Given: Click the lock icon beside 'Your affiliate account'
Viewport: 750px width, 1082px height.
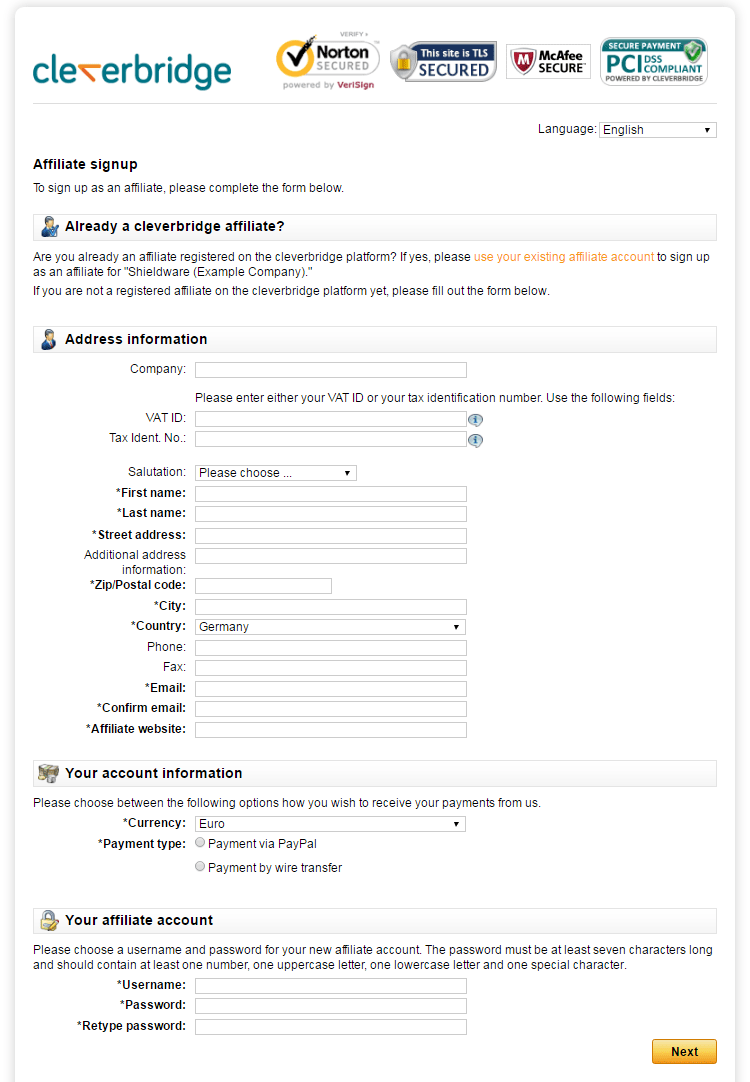Looking at the screenshot, I should pos(49,920).
